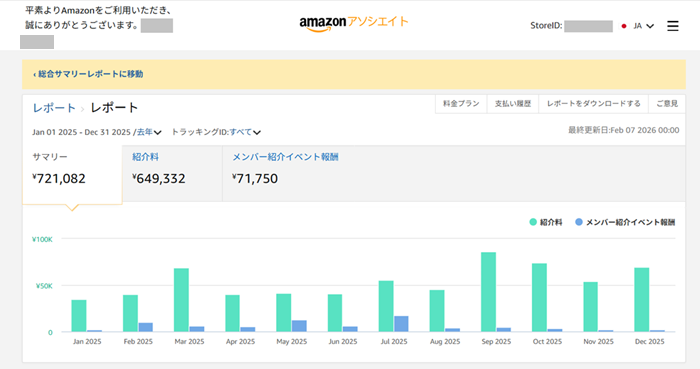Click the Aug 2025 axis label
This screenshot has width=700, height=369.
click(445, 342)
